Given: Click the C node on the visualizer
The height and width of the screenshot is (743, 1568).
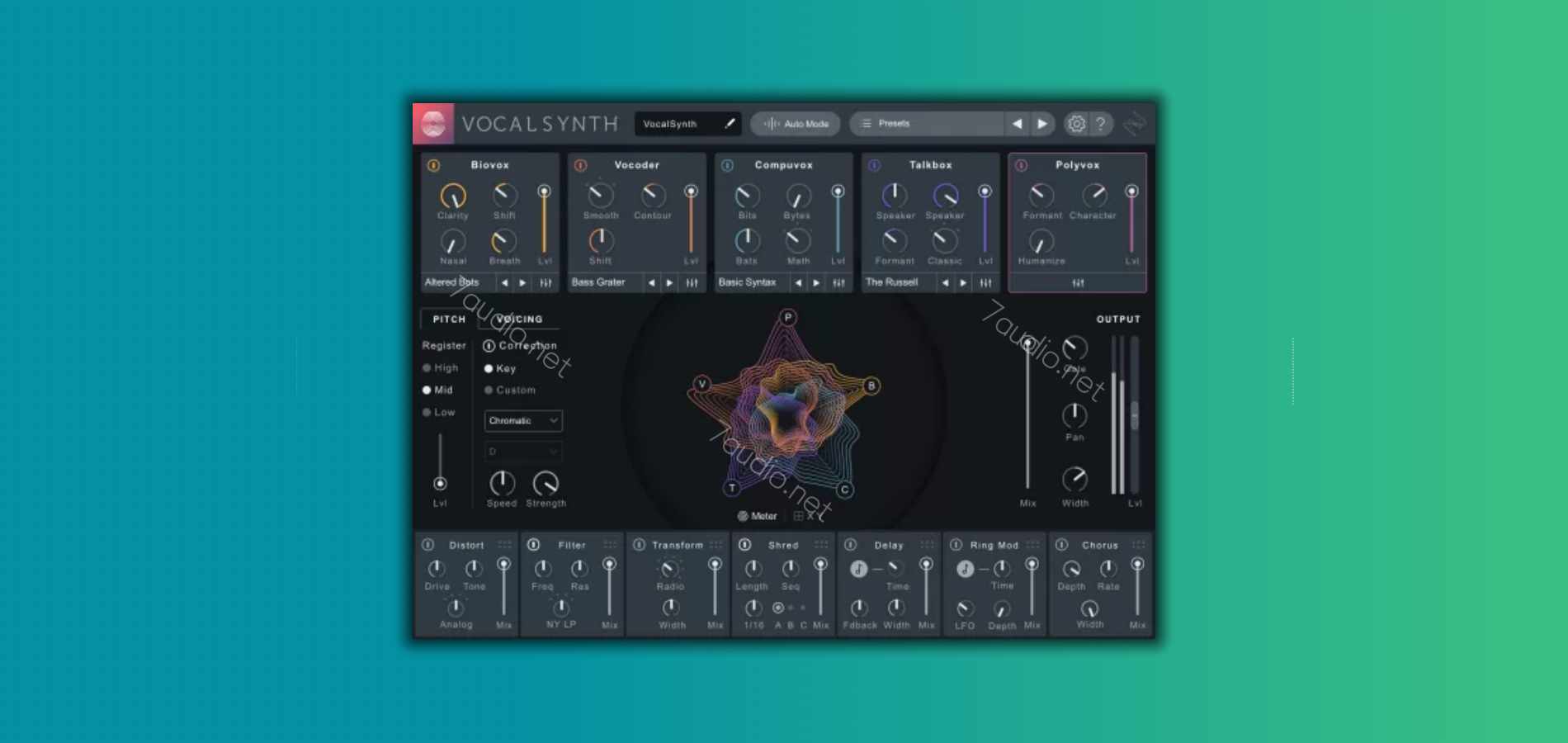Looking at the screenshot, I should (844, 490).
